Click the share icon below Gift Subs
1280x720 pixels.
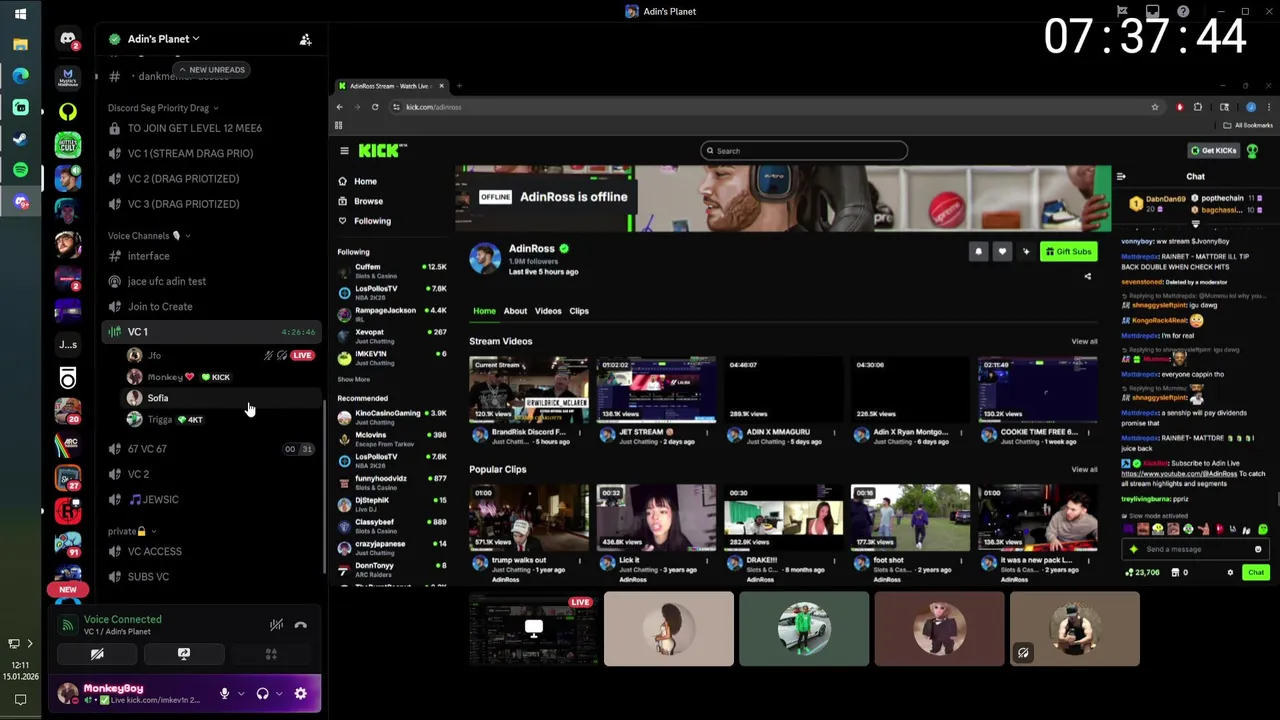pos(1088,276)
